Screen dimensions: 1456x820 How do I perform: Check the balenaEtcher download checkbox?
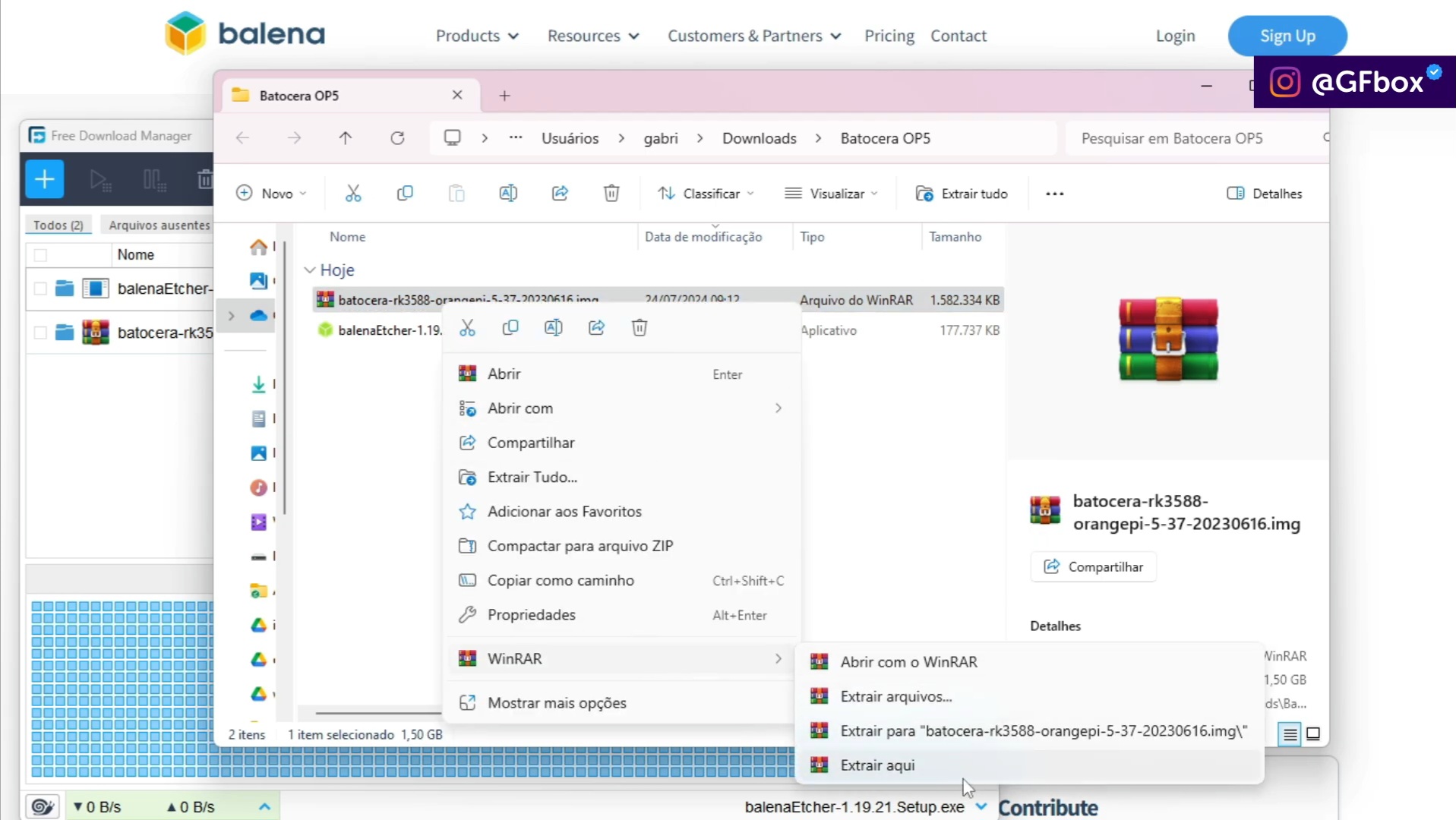click(40, 289)
